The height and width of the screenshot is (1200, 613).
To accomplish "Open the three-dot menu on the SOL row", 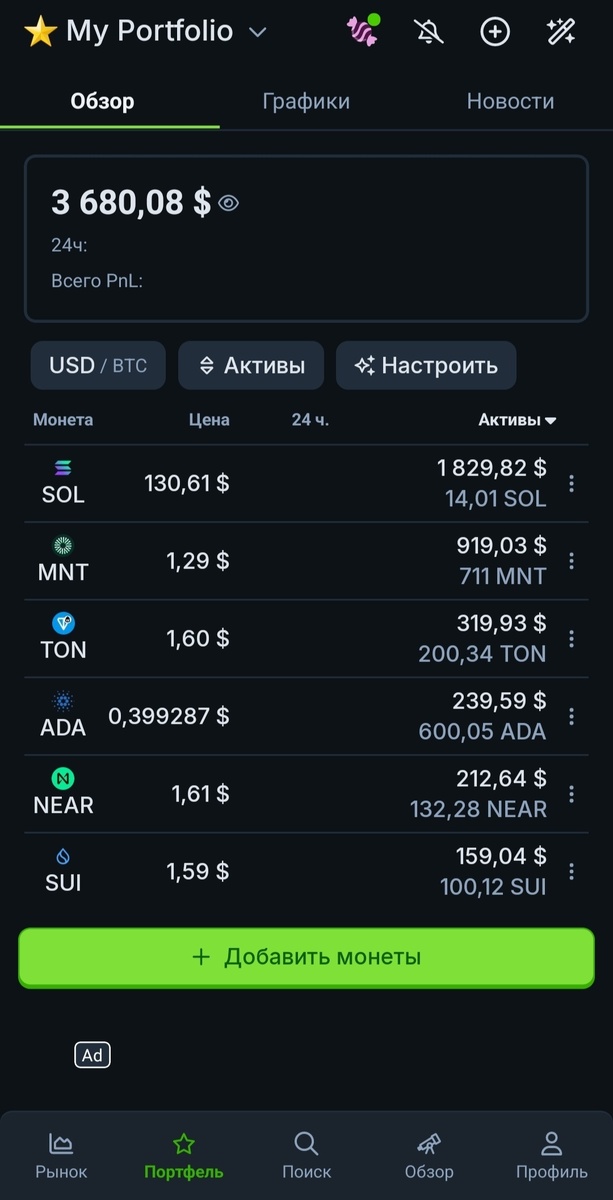I will coord(571,482).
